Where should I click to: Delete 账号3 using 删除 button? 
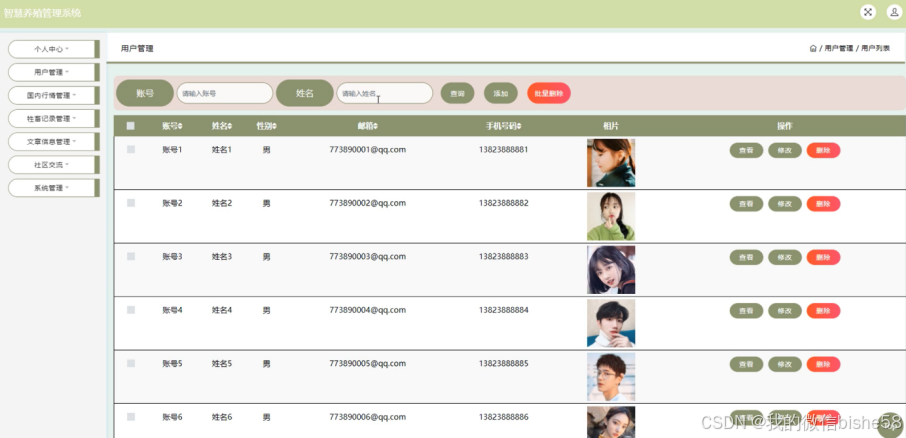(x=823, y=257)
